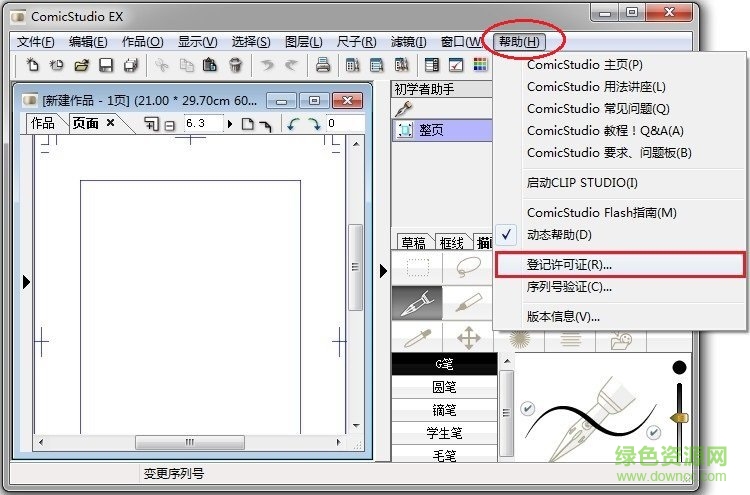Click the scissors cut icon

coord(162,65)
